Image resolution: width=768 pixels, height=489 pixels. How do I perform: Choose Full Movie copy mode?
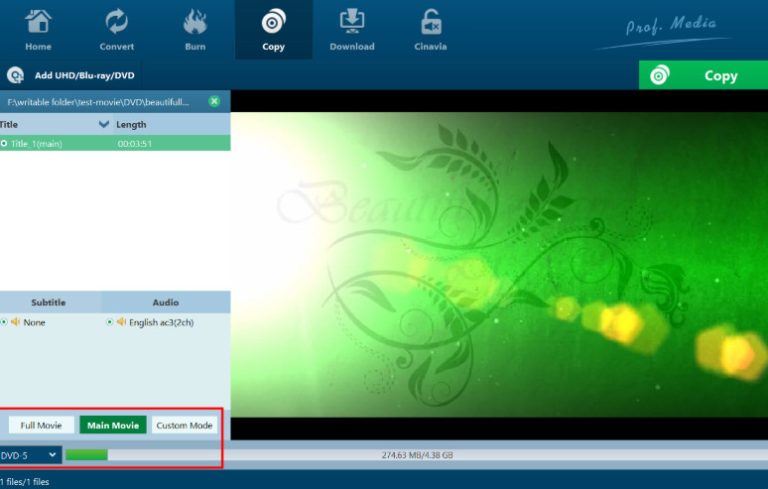(x=41, y=425)
